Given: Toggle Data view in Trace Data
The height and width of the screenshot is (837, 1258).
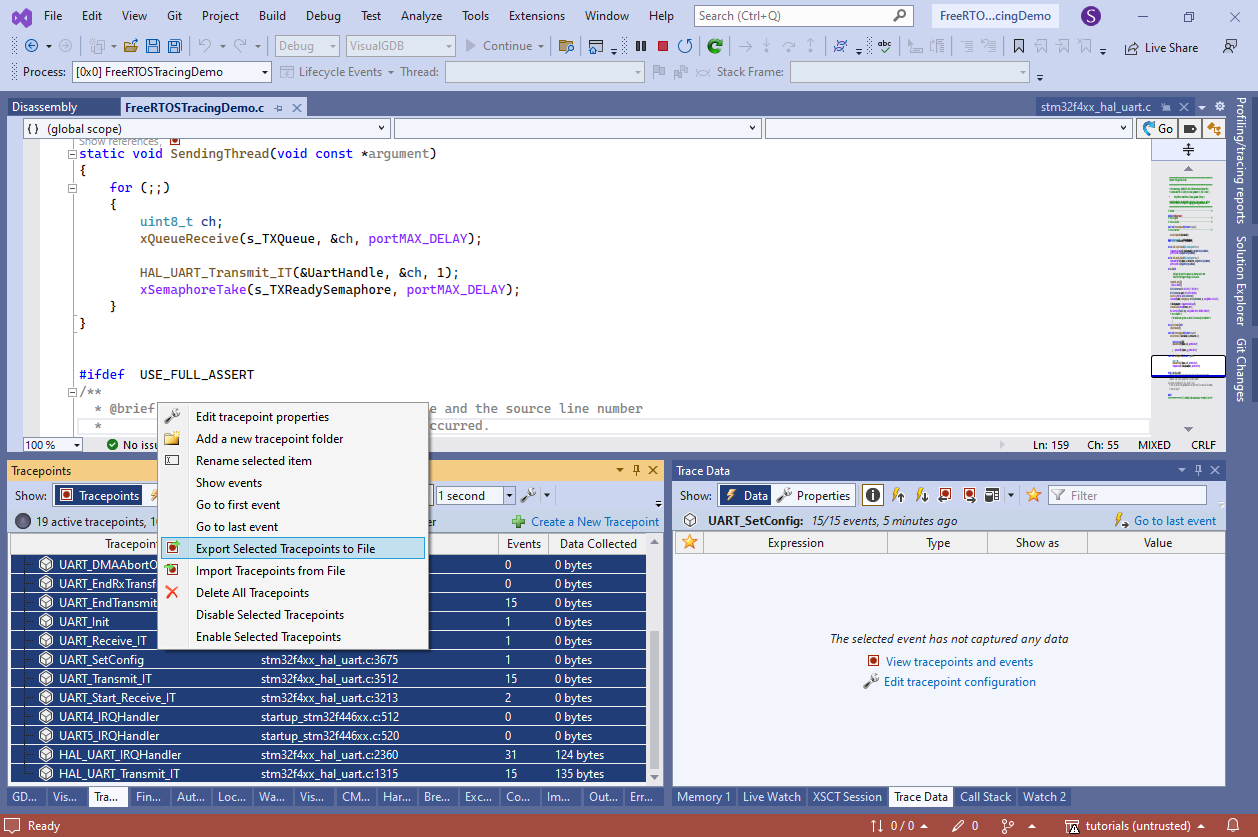Looking at the screenshot, I should click(745, 495).
